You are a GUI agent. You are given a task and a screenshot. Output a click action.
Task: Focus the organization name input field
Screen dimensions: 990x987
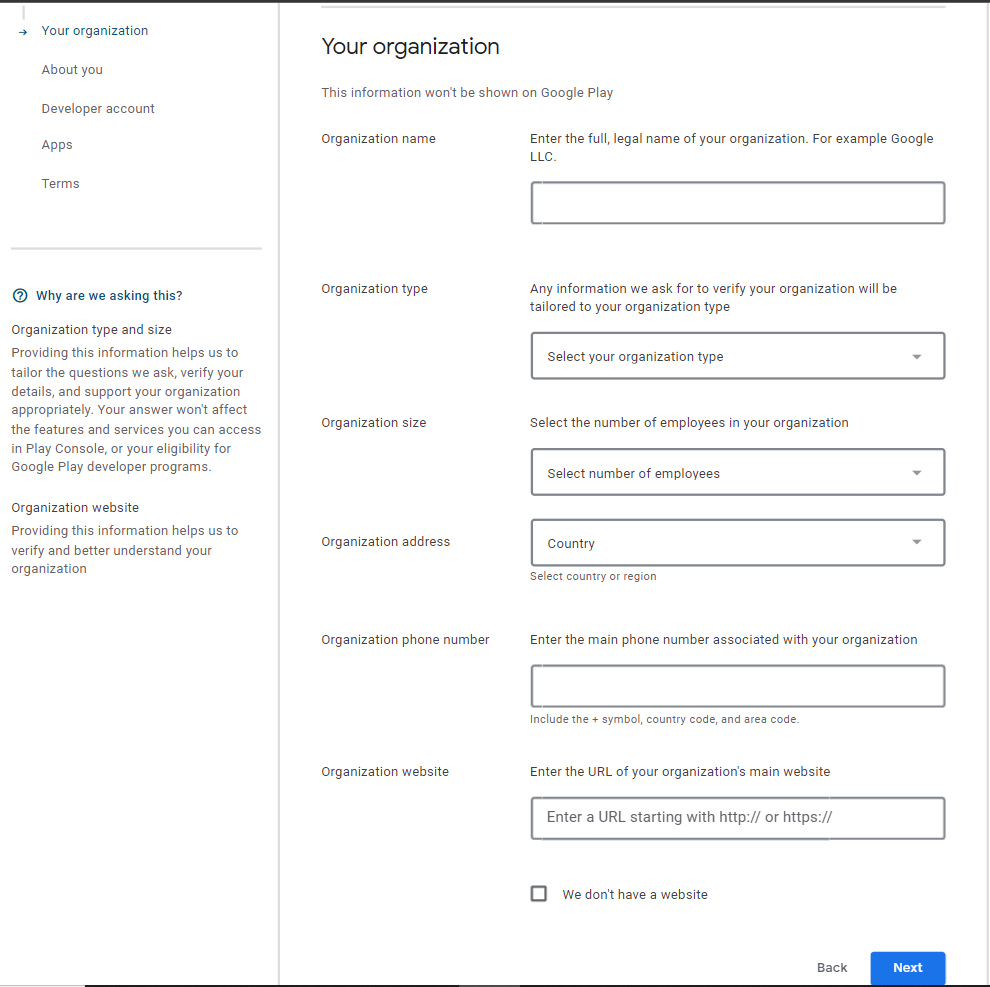[737, 203]
